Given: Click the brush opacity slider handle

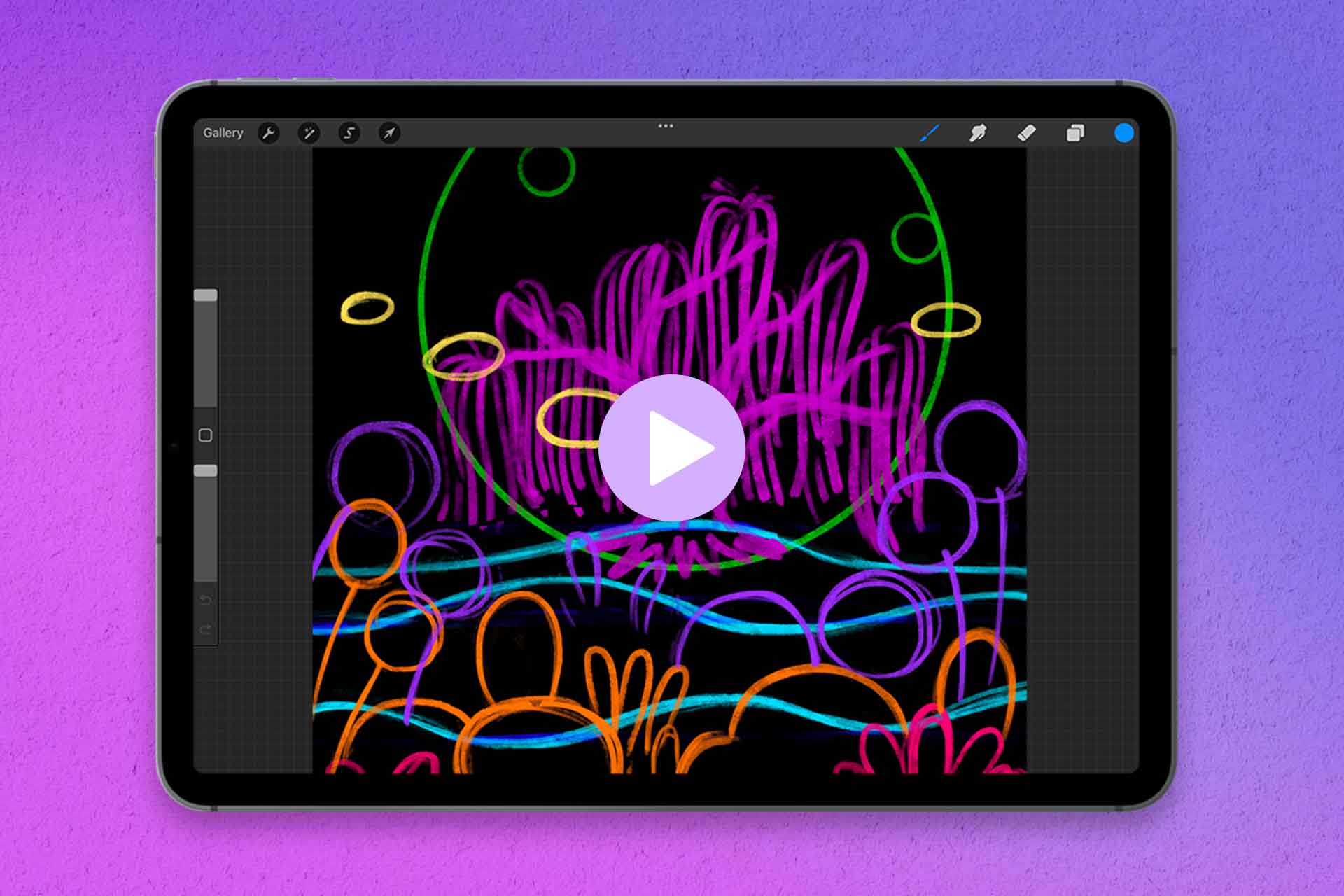Looking at the screenshot, I should point(206,471).
